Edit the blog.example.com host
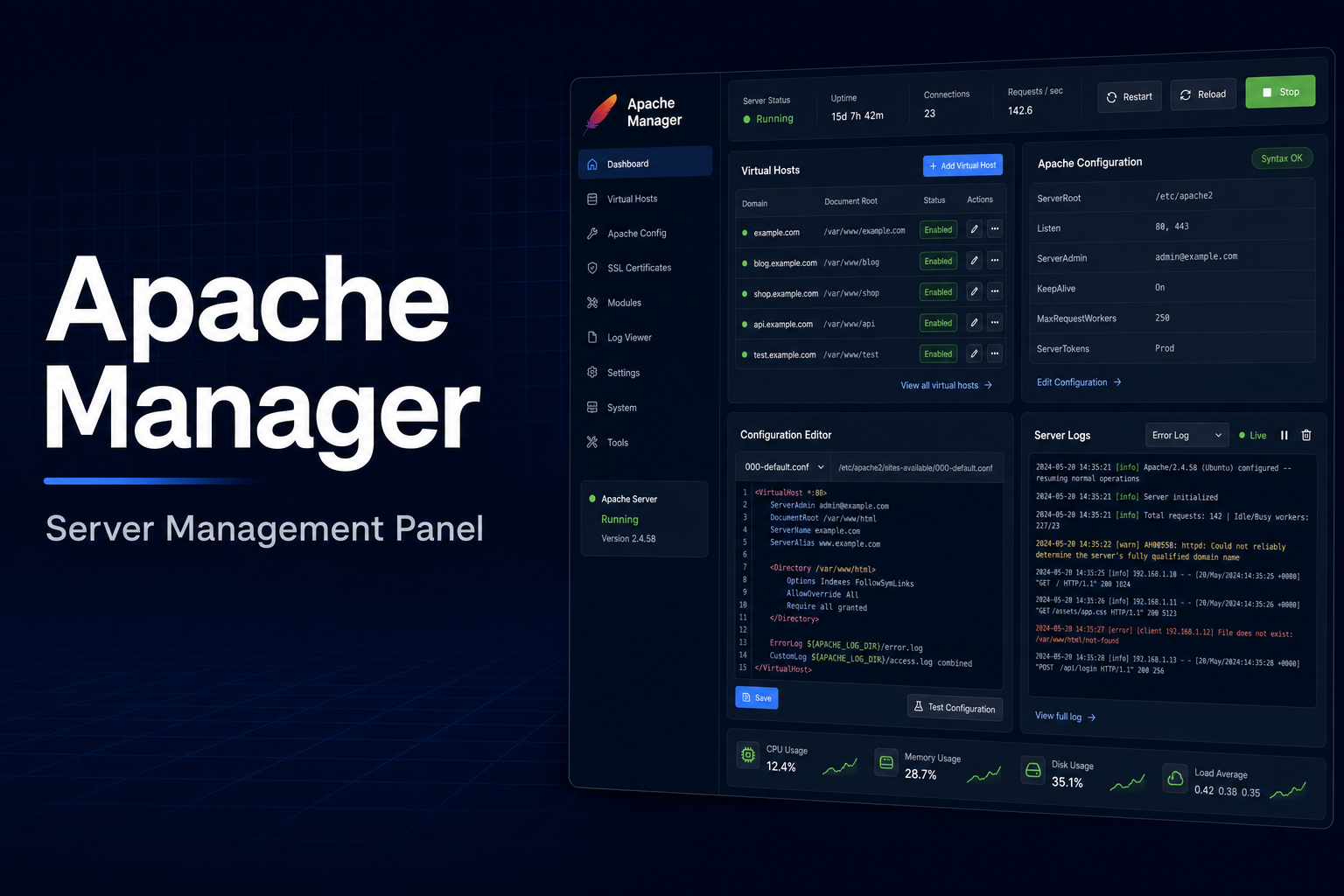The width and height of the screenshot is (1344, 896). click(974, 261)
